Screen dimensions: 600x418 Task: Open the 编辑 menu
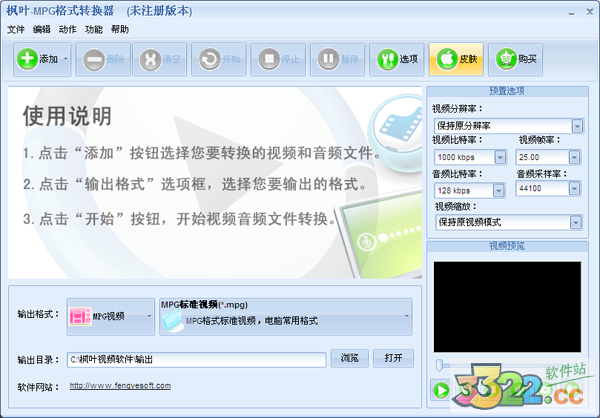click(x=42, y=29)
